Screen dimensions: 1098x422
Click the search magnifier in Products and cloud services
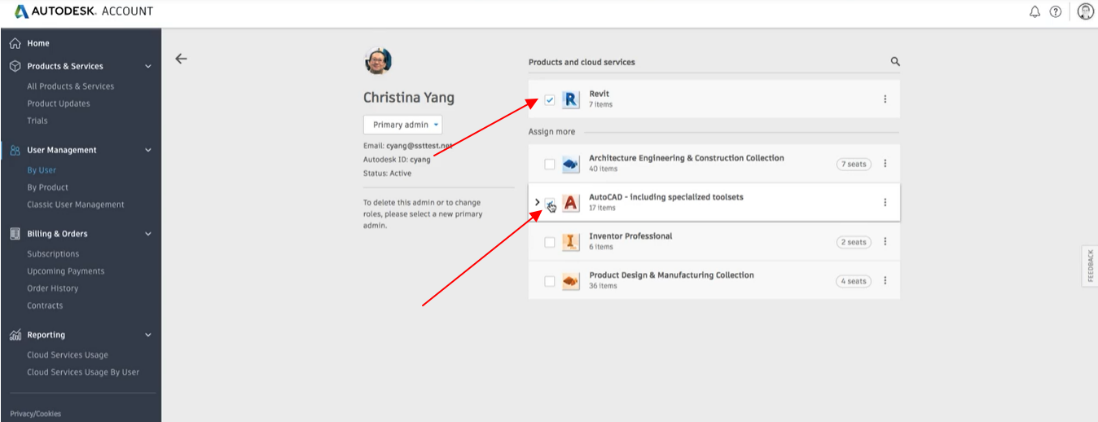tap(895, 62)
